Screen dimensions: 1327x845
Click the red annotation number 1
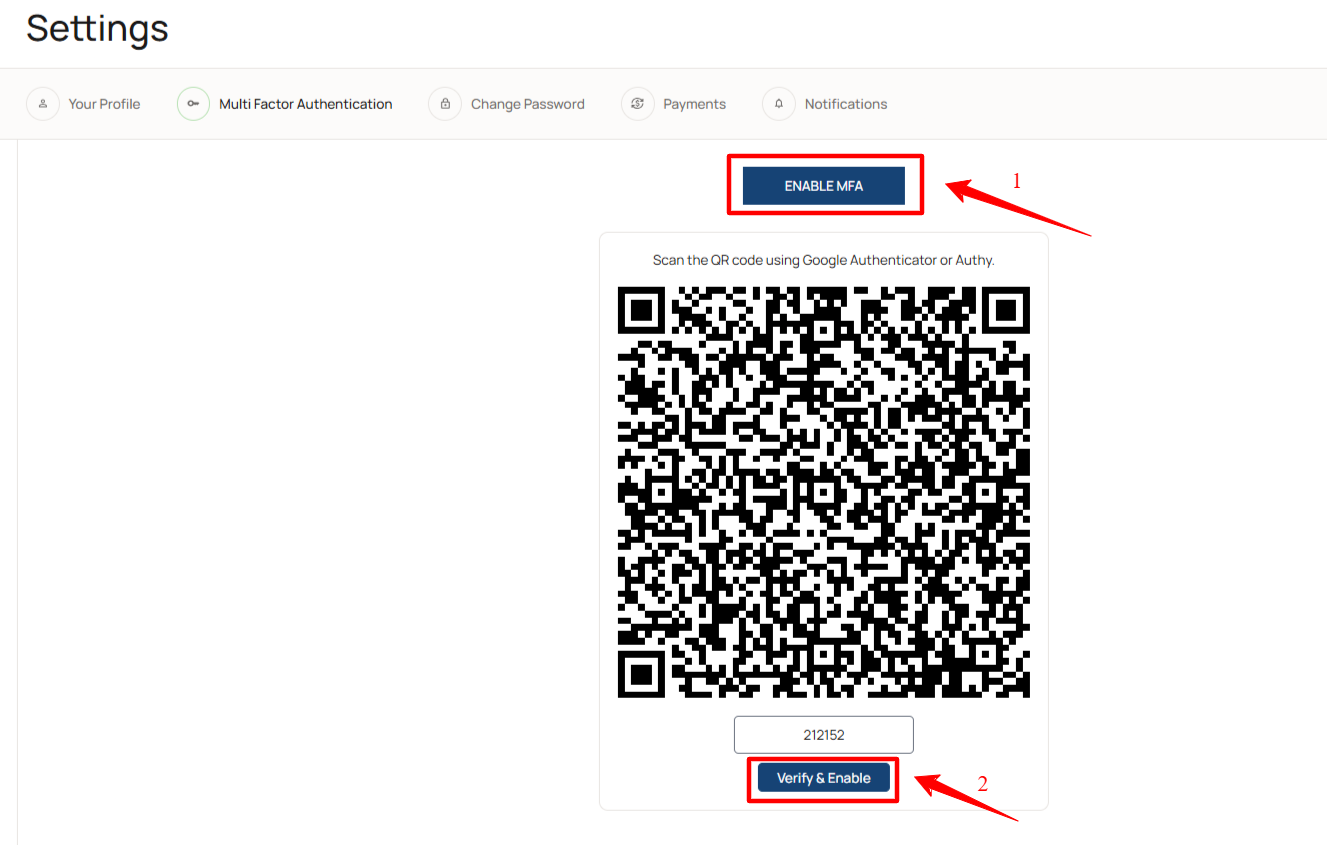(1017, 181)
